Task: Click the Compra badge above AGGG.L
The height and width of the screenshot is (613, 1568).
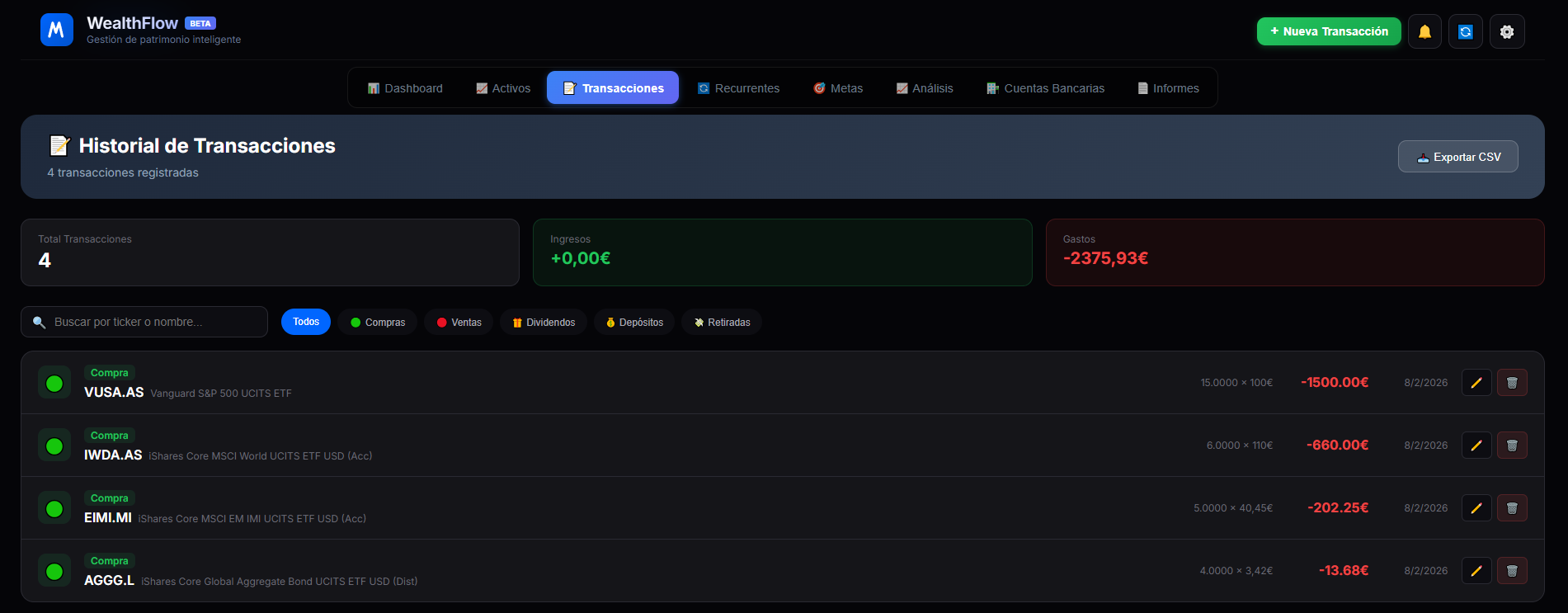Action: coord(110,561)
